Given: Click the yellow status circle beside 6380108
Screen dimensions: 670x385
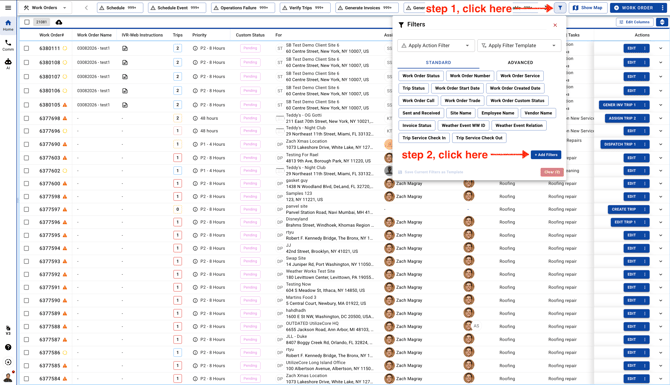Looking at the screenshot, I should [x=65, y=62].
